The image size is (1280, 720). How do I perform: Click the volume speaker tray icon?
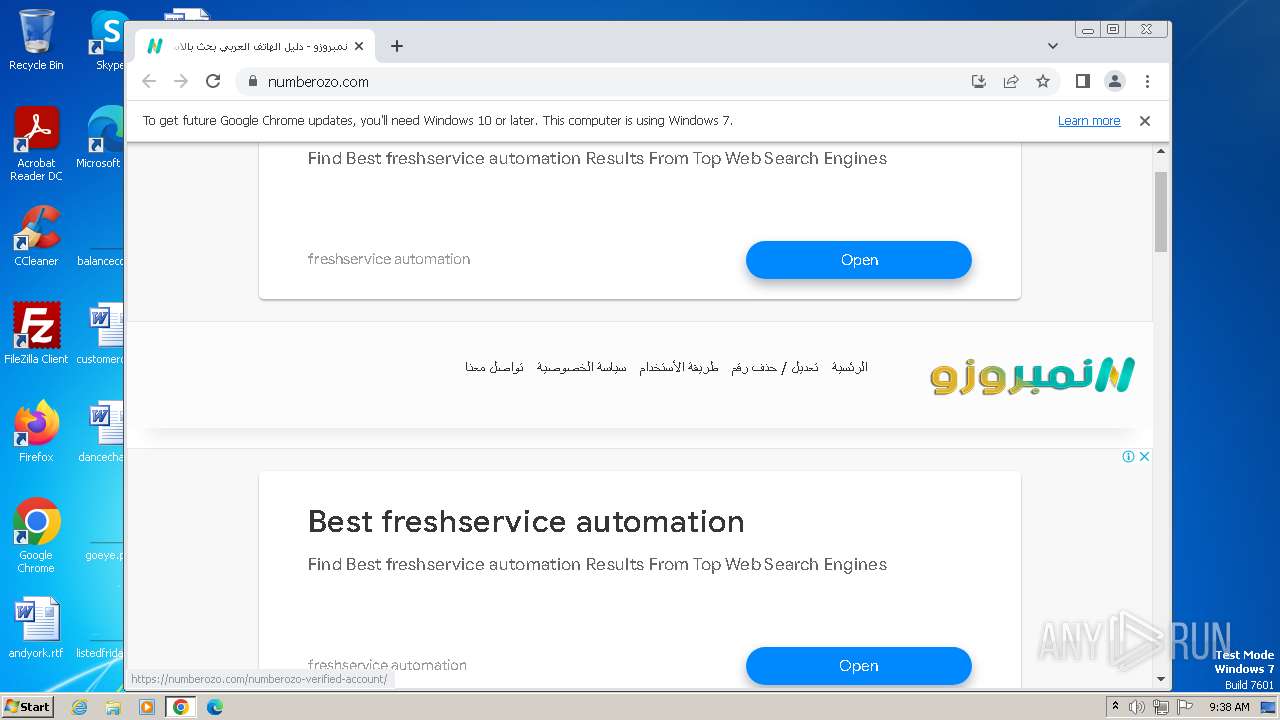[x=1137, y=707]
